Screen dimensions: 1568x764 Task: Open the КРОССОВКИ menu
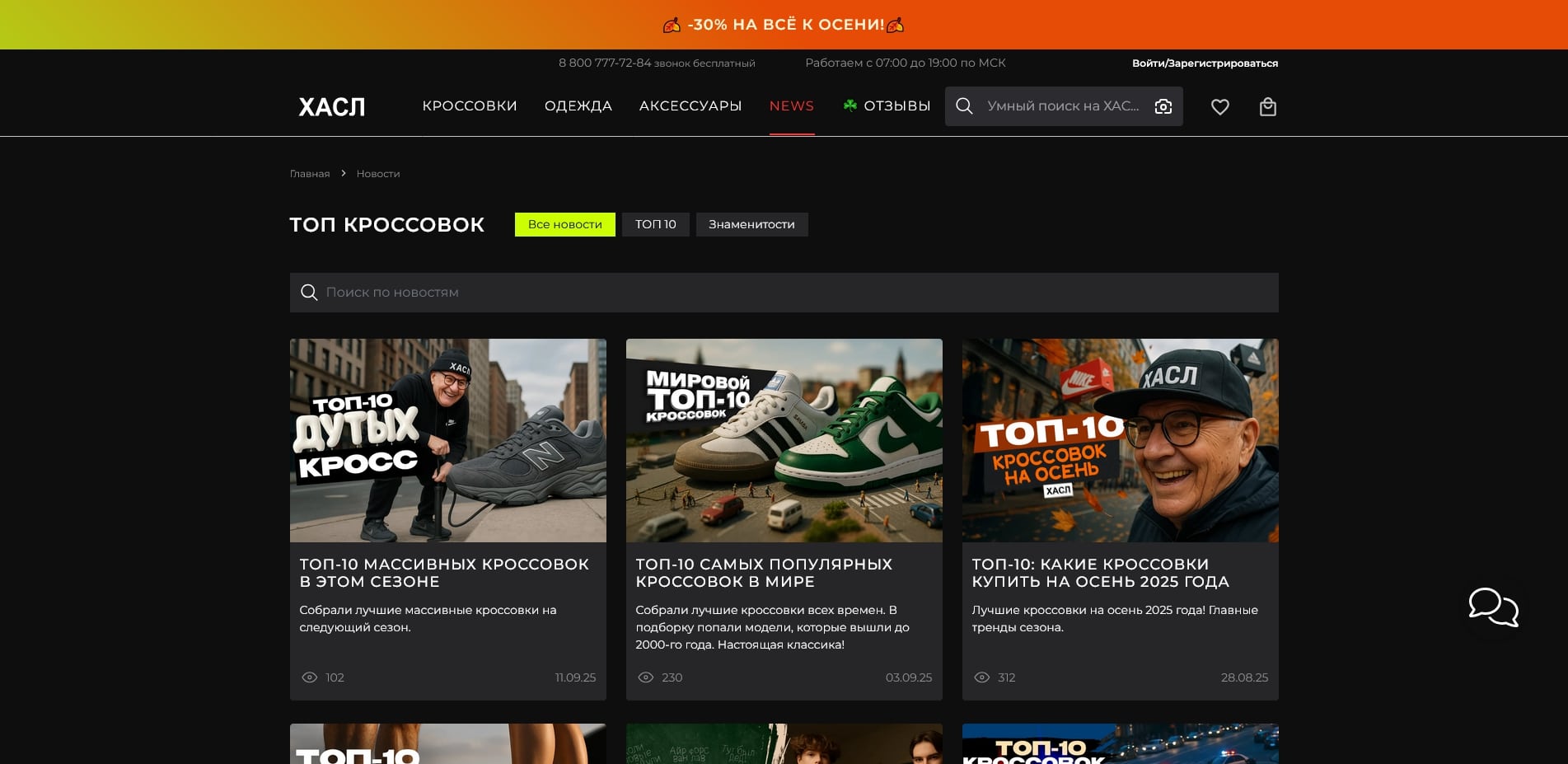[x=469, y=106]
